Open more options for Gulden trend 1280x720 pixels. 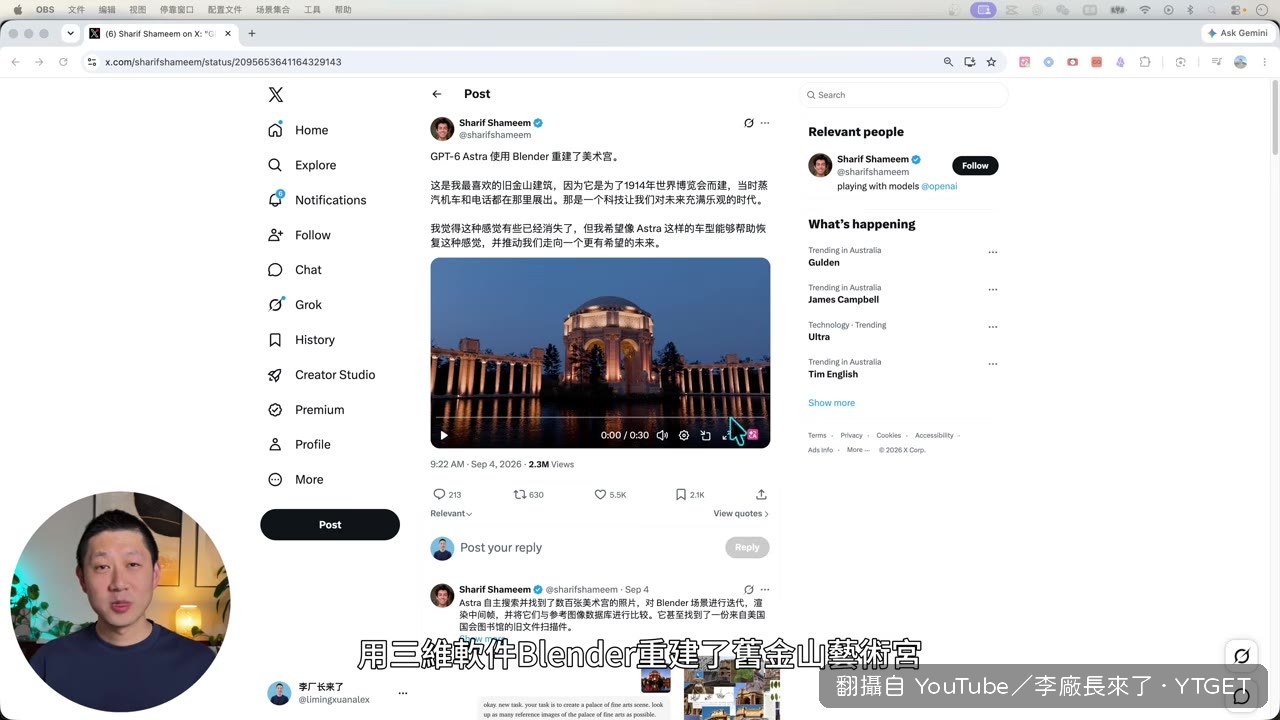tap(993, 252)
